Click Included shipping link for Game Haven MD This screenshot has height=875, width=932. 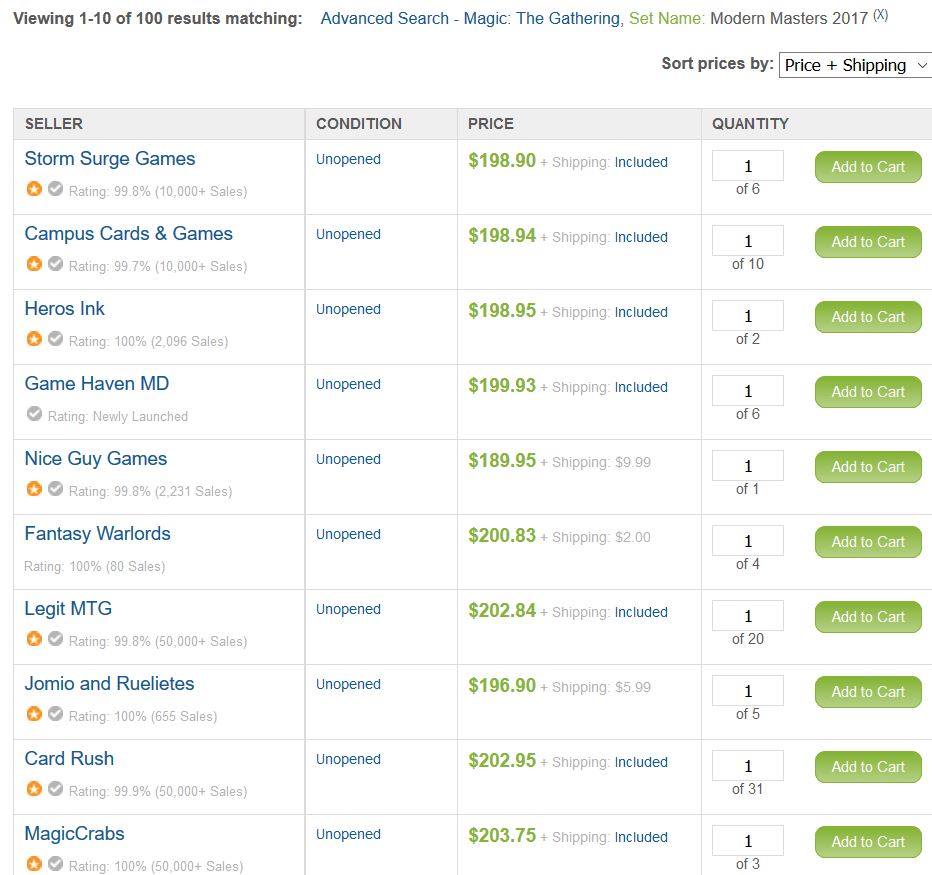coord(641,387)
